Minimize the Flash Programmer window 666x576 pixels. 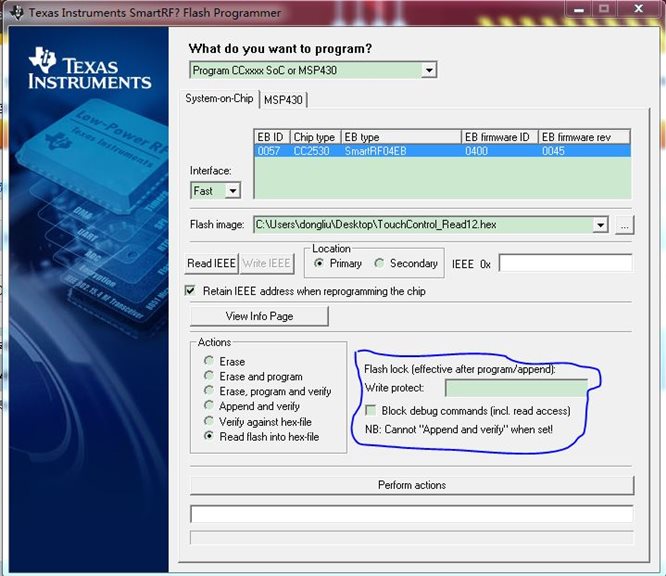[579, 8]
